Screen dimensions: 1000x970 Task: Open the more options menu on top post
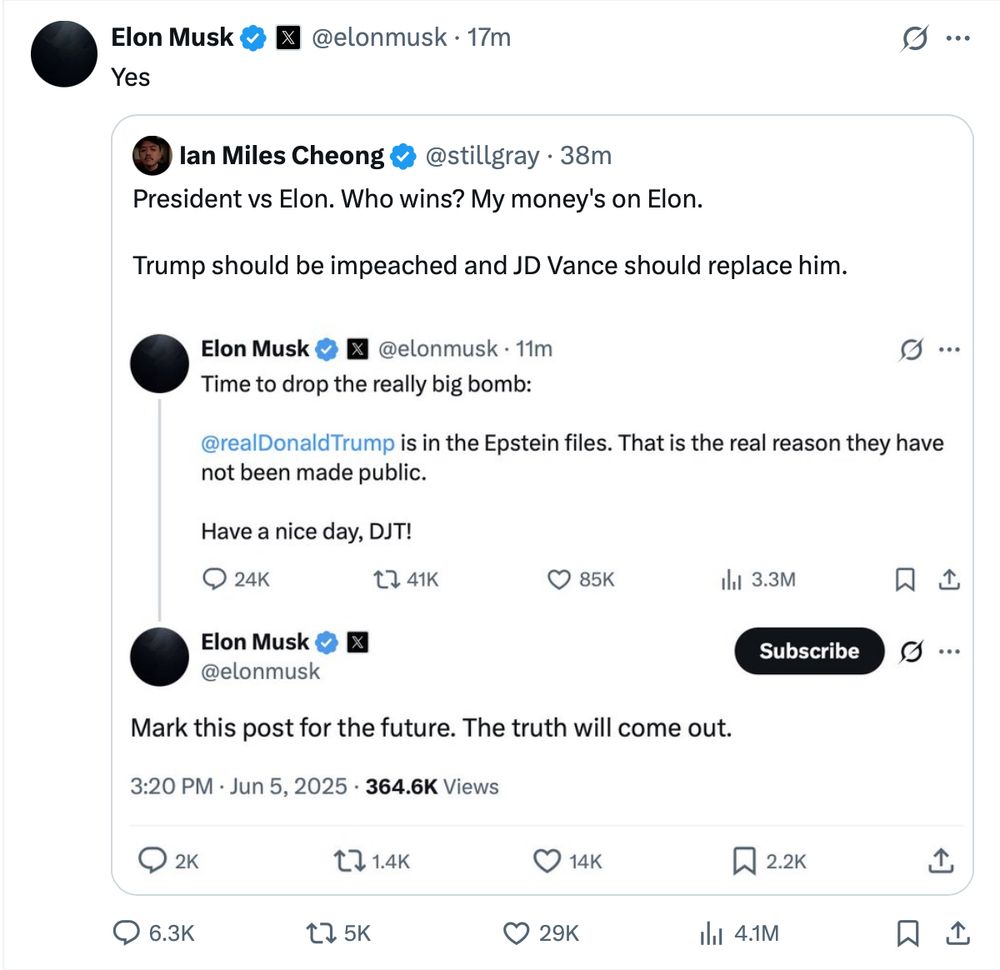coord(958,38)
